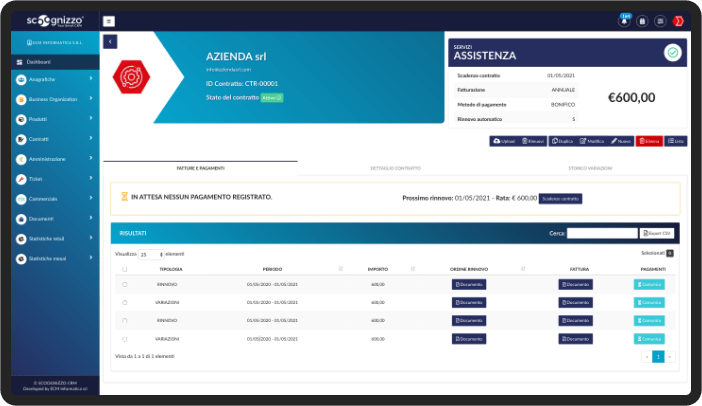The height and width of the screenshot is (406, 702).
Task: Click the red Elimina trash button
Action: pos(649,141)
